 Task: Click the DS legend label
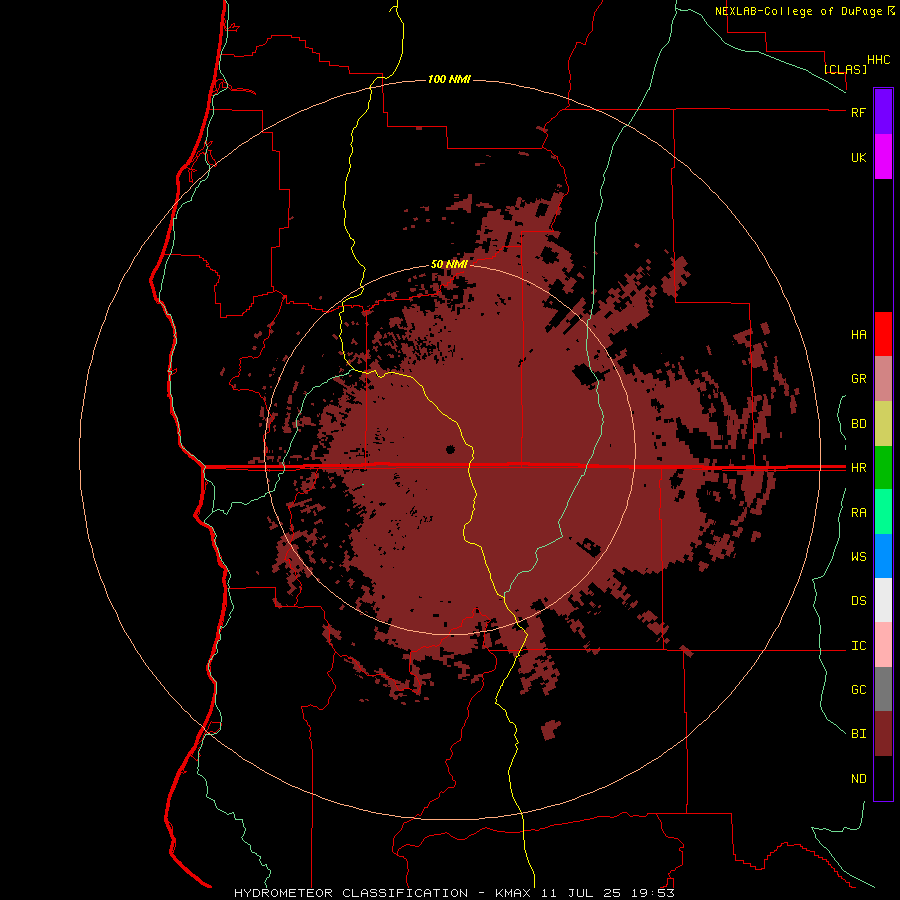[858, 601]
